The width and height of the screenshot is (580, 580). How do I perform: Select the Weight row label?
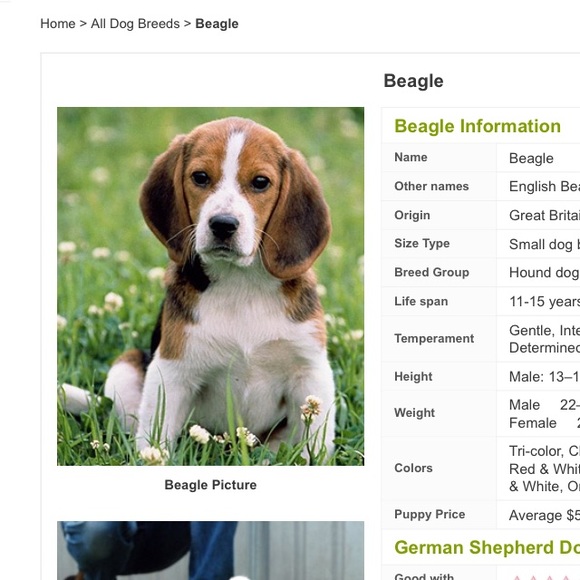click(414, 413)
